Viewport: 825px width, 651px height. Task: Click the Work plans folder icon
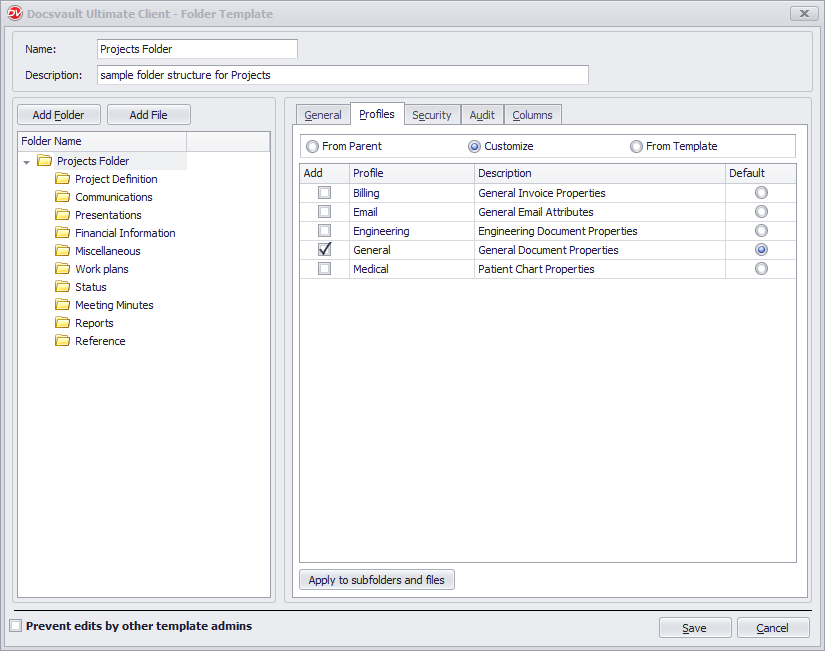click(x=62, y=269)
